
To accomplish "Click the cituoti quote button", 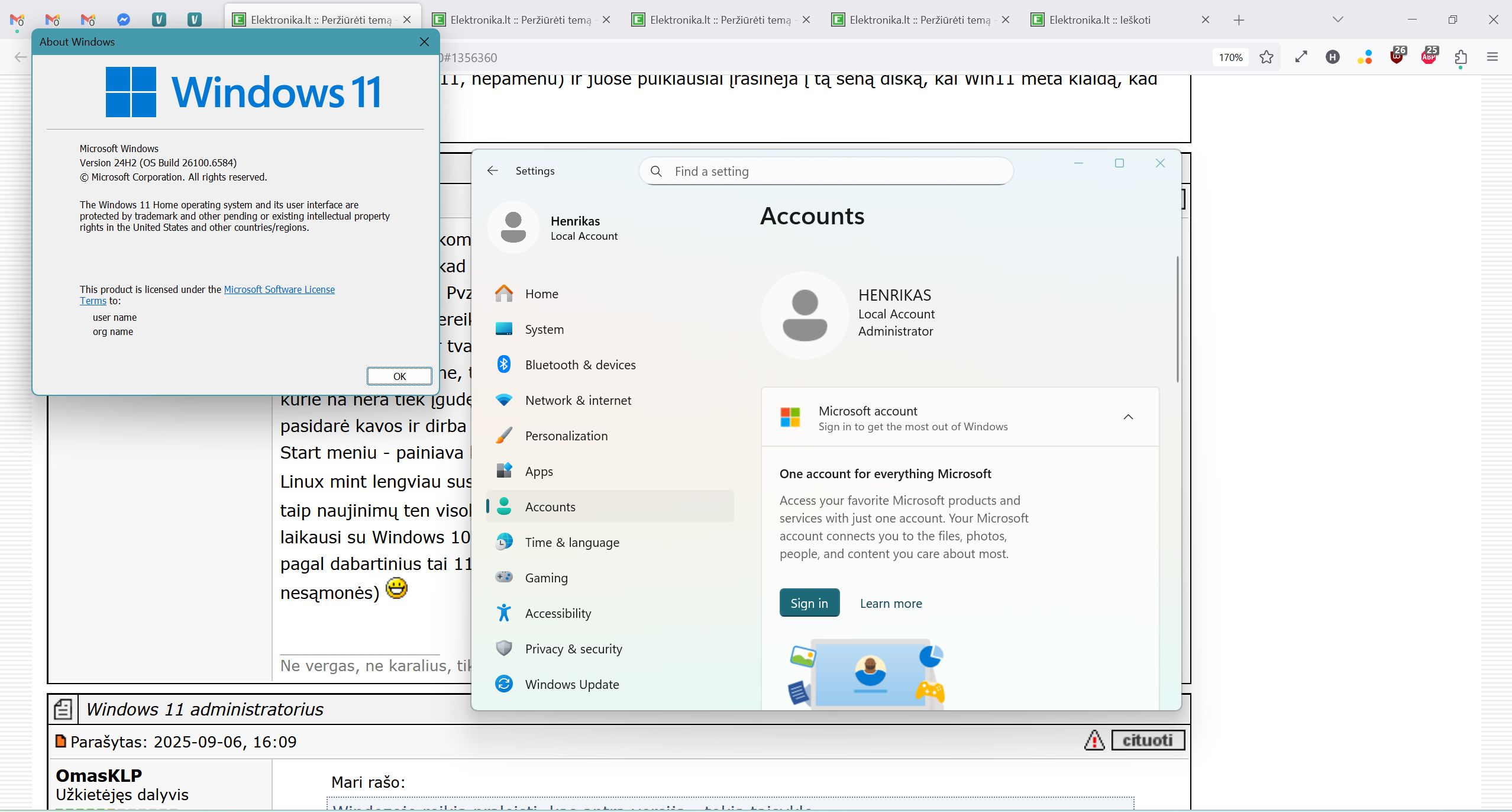I will coord(1148,740).
